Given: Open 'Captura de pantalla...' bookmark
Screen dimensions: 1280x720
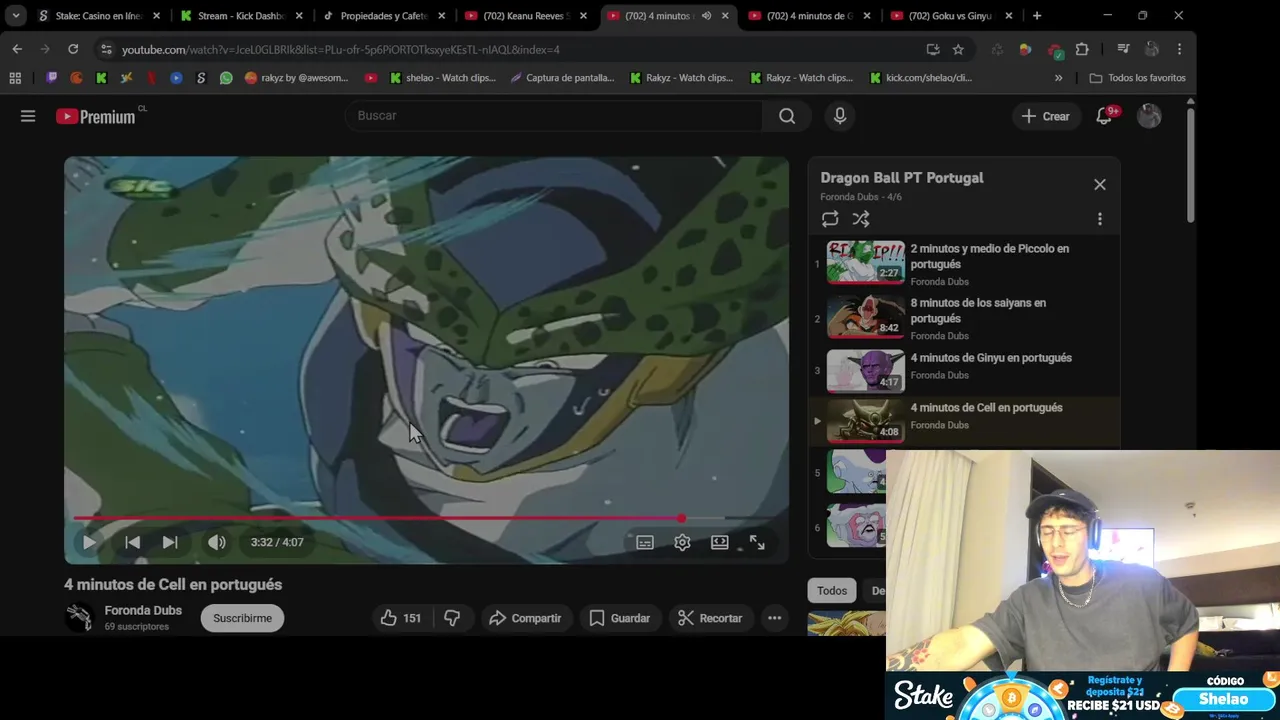Looking at the screenshot, I should pos(562,78).
